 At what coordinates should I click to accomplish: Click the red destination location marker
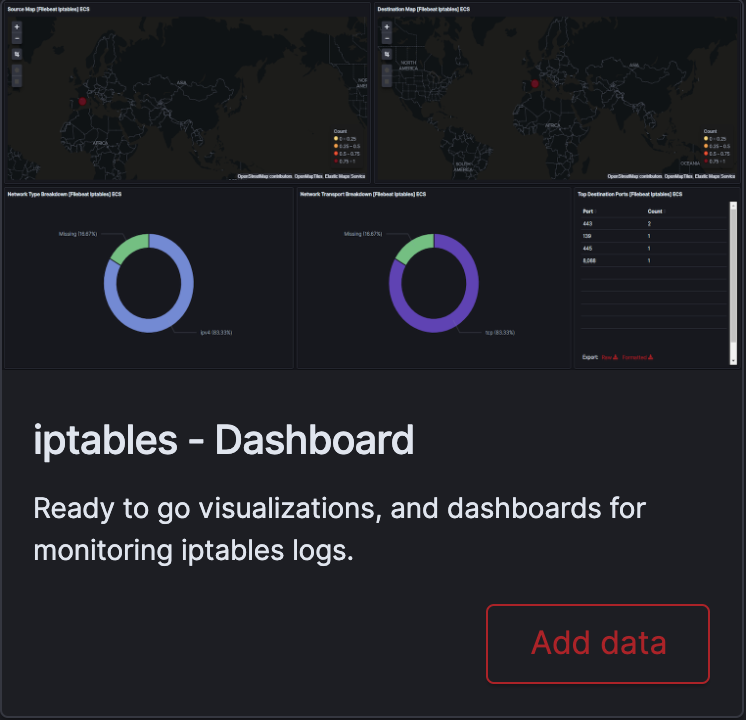point(535,85)
